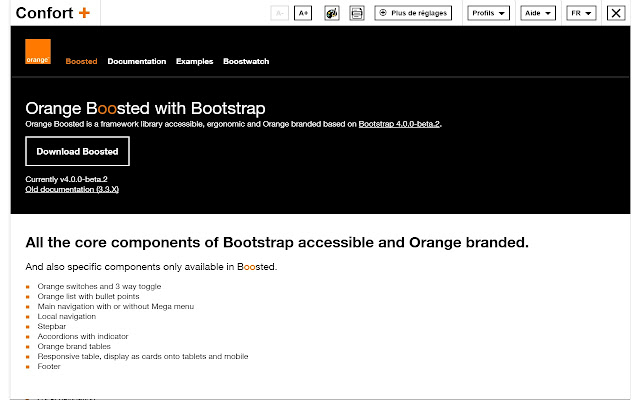
Task: Click the Orange logo
Action: tap(38, 51)
